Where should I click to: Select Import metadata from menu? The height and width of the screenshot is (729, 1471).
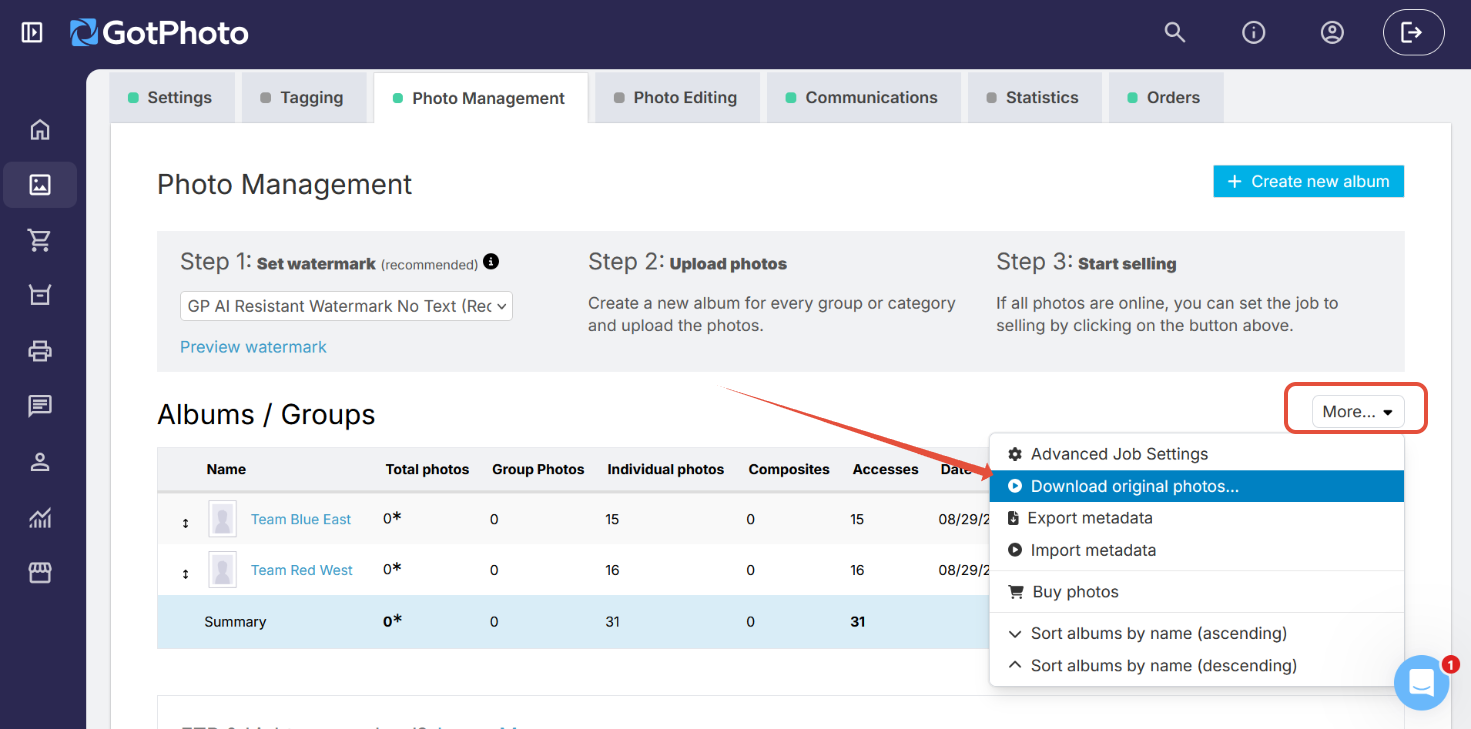click(x=1197, y=550)
